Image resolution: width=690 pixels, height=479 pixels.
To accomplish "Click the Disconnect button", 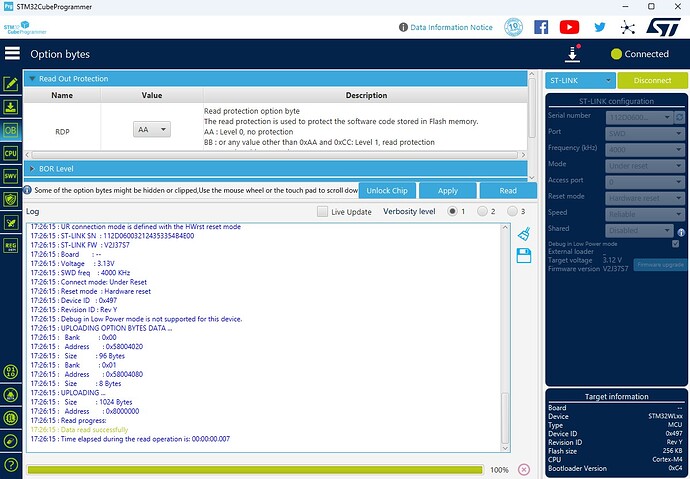I will pyautogui.click(x=651, y=81).
